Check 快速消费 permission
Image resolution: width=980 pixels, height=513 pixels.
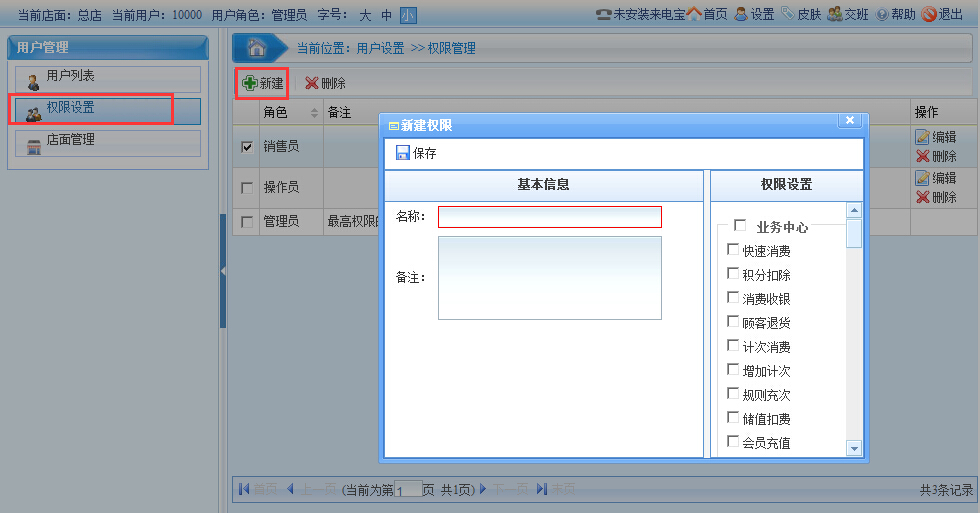(733, 249)
